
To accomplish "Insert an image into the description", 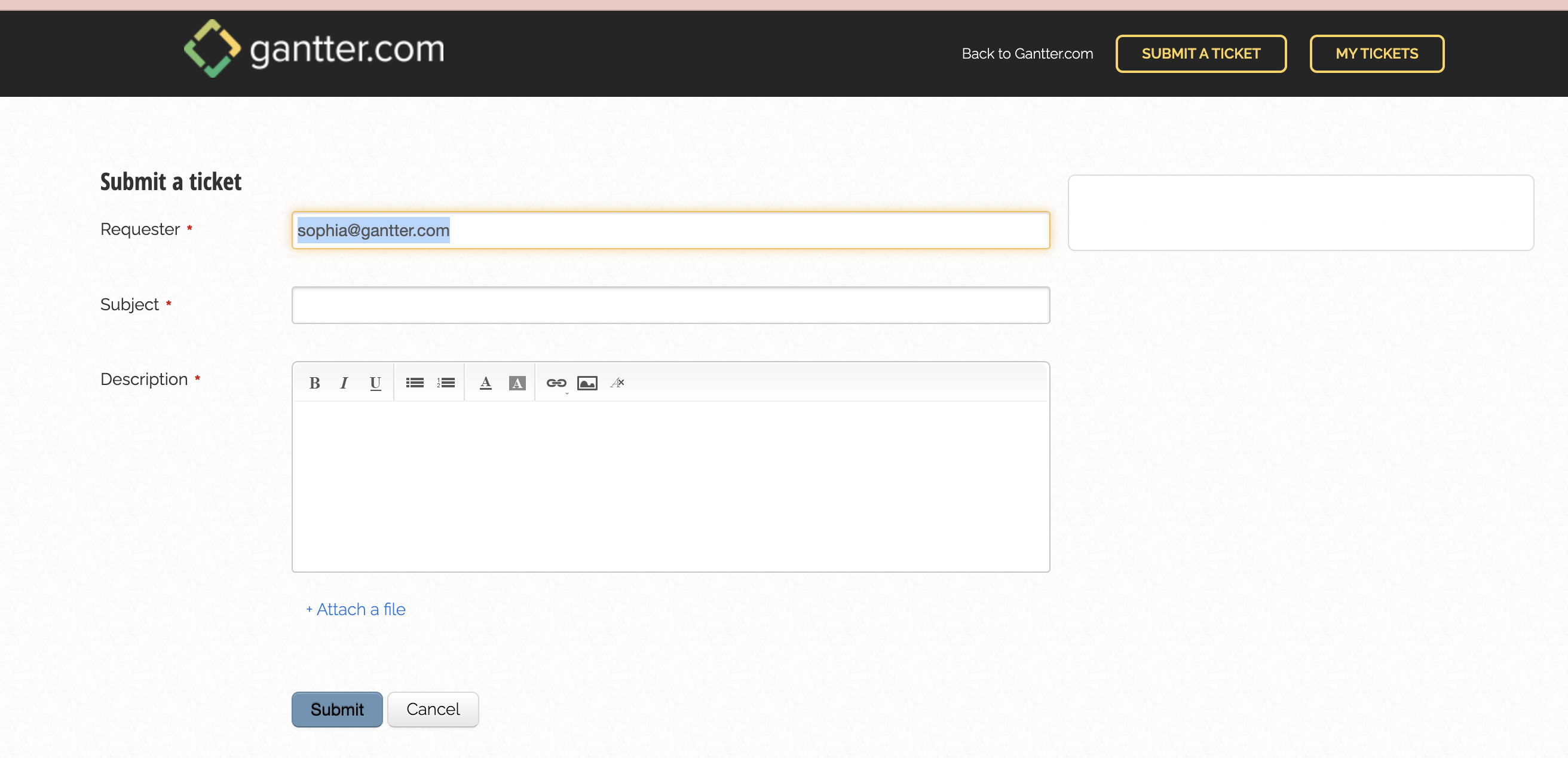I will (x=587, y=383).
